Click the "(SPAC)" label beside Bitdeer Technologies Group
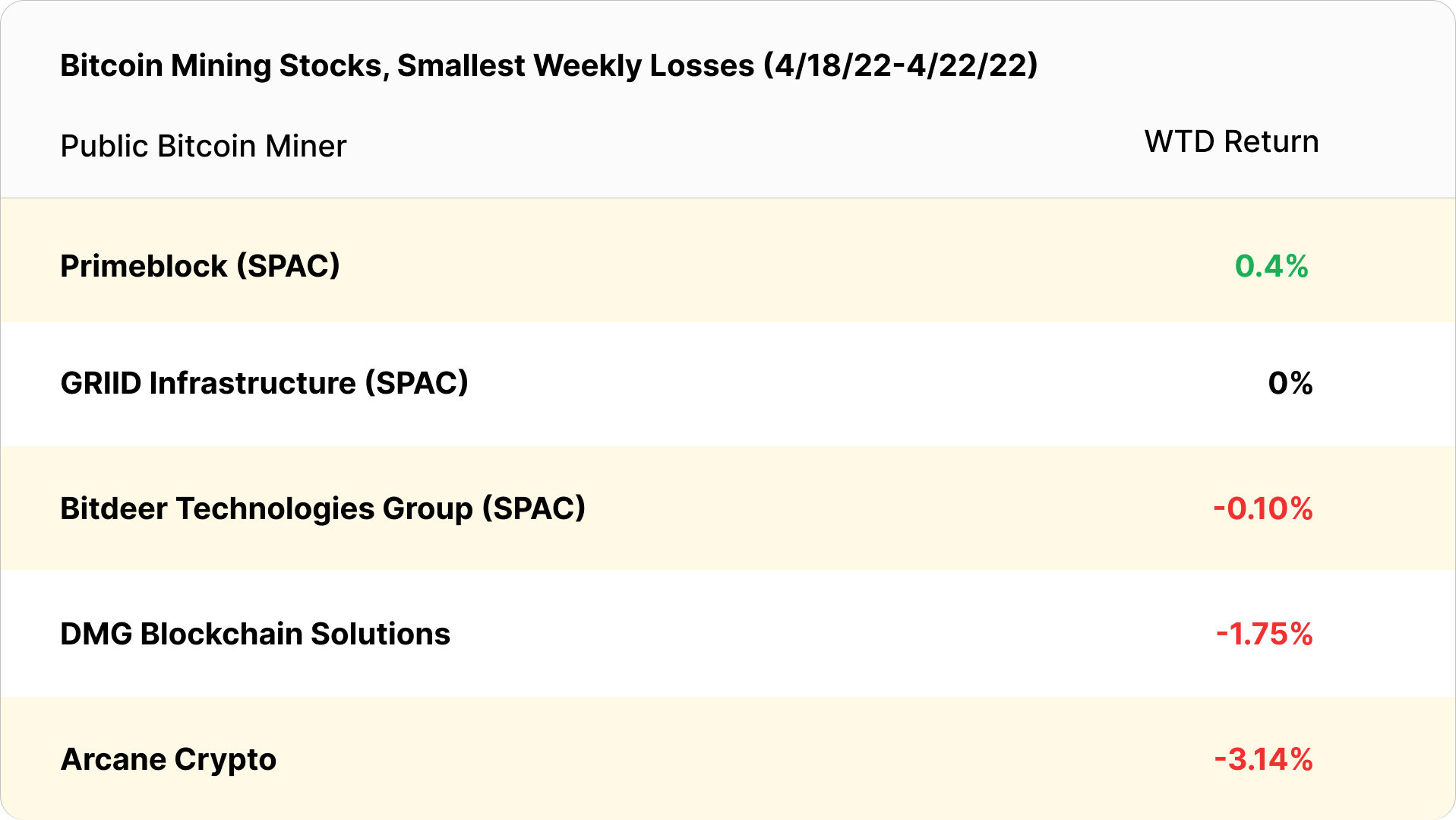 coord(534,509)
